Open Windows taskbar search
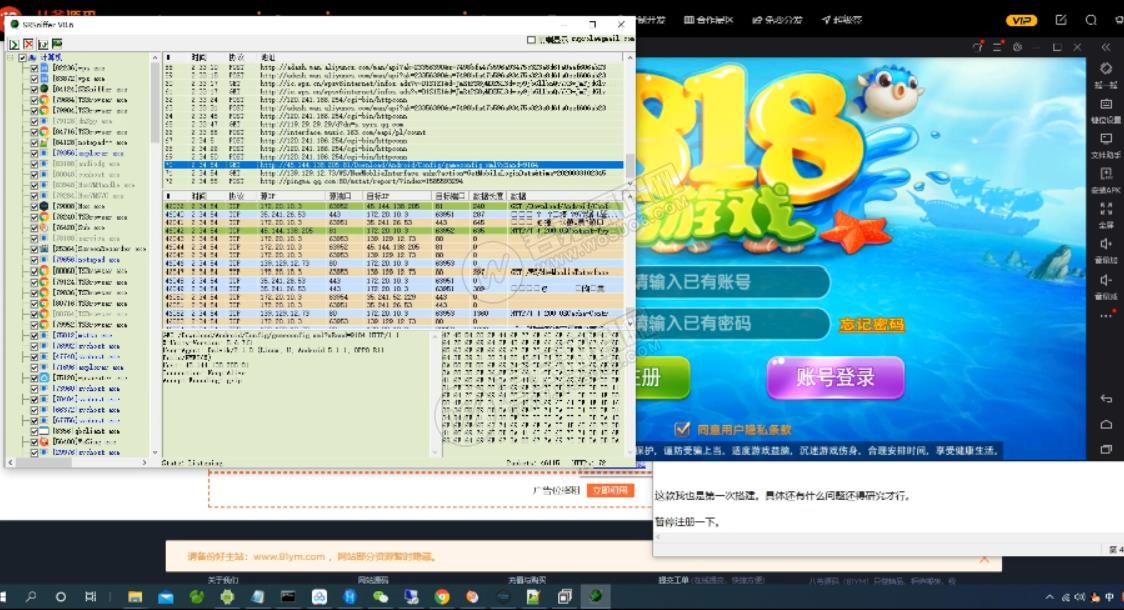 point(31,596)
